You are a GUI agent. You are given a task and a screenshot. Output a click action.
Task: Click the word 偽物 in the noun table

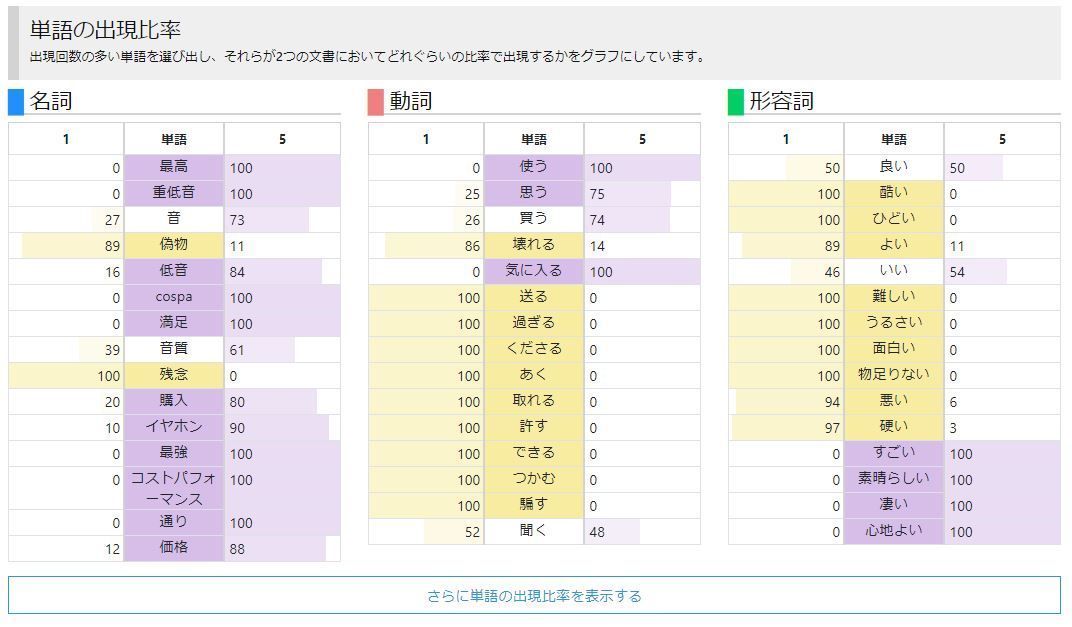[x=174, y=245]
